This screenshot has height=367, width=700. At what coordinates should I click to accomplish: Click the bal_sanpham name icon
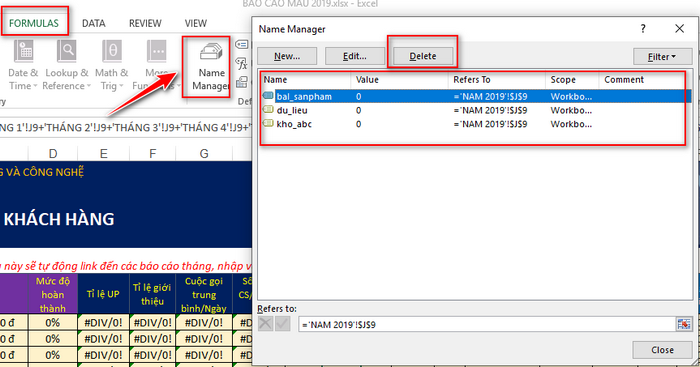(x=268, y=96)
